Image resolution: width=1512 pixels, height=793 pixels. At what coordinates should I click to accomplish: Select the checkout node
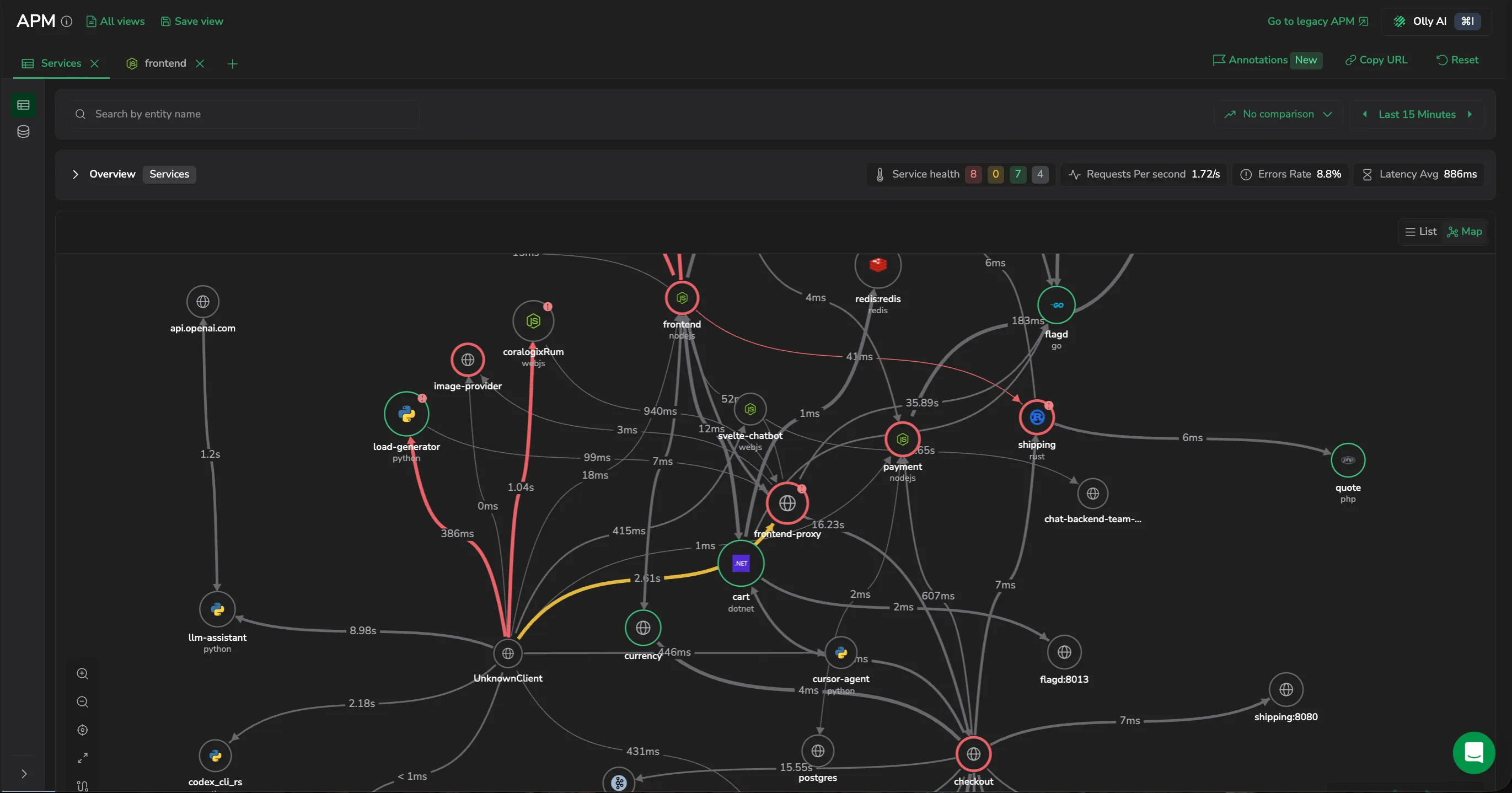coord(973,754)
